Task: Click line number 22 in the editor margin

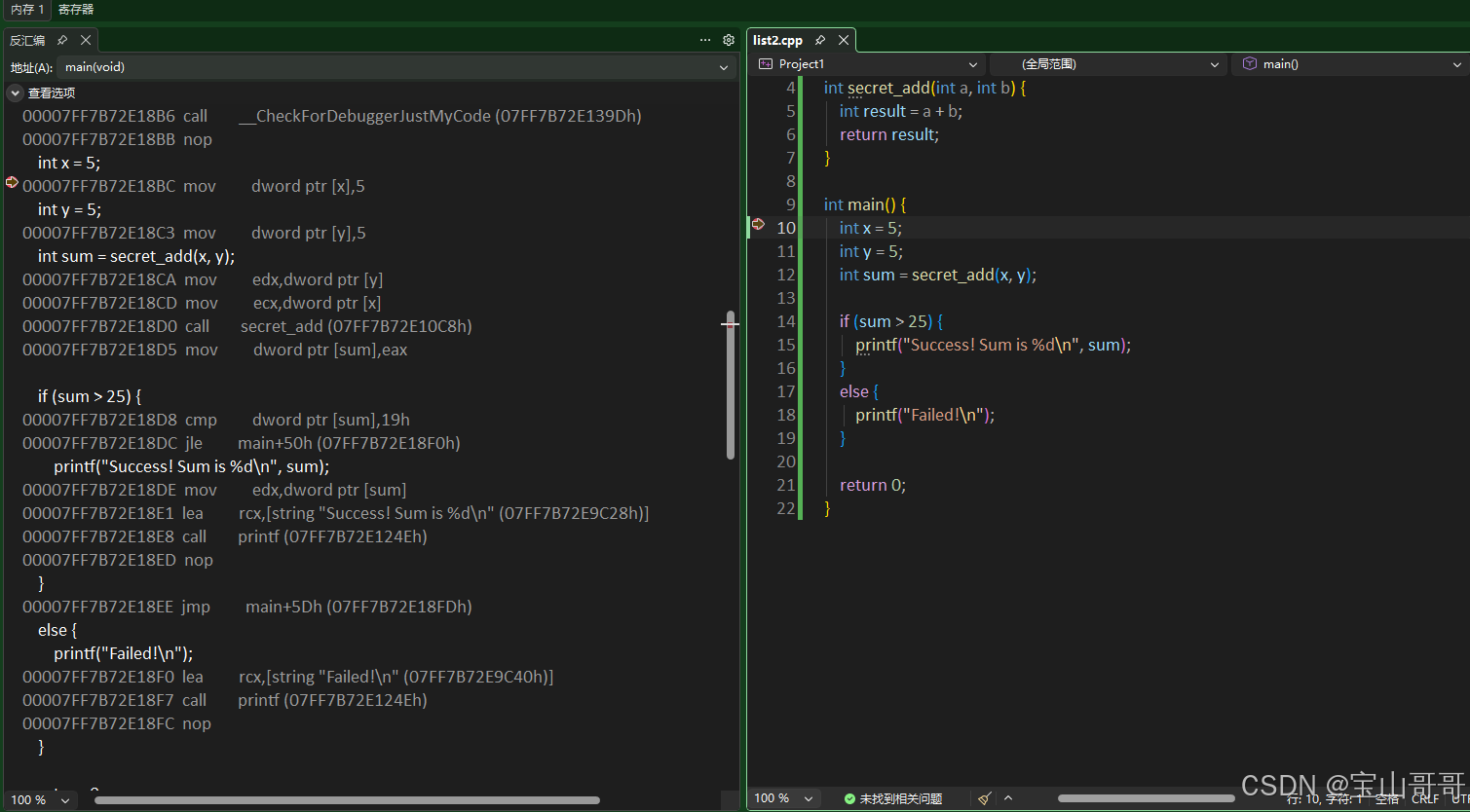Action: click(786, 508)
